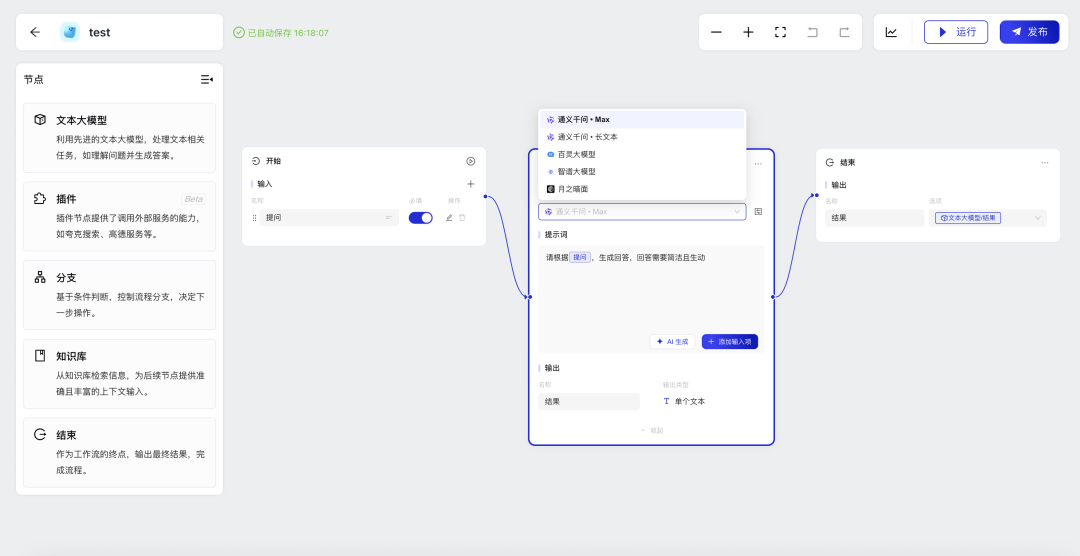Delete the 提问 input row
Viewport: 1080px width, 556px height.
462,218
